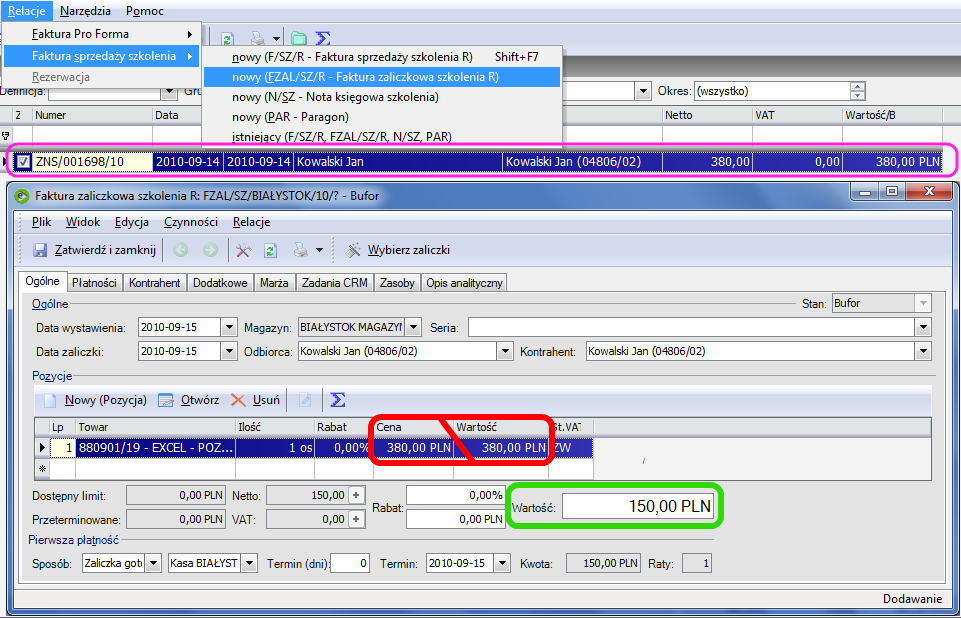Expand Faktura Pro Forma submenu
The height and width of the screenshot is (618, 961).
[x=102, y=34]
